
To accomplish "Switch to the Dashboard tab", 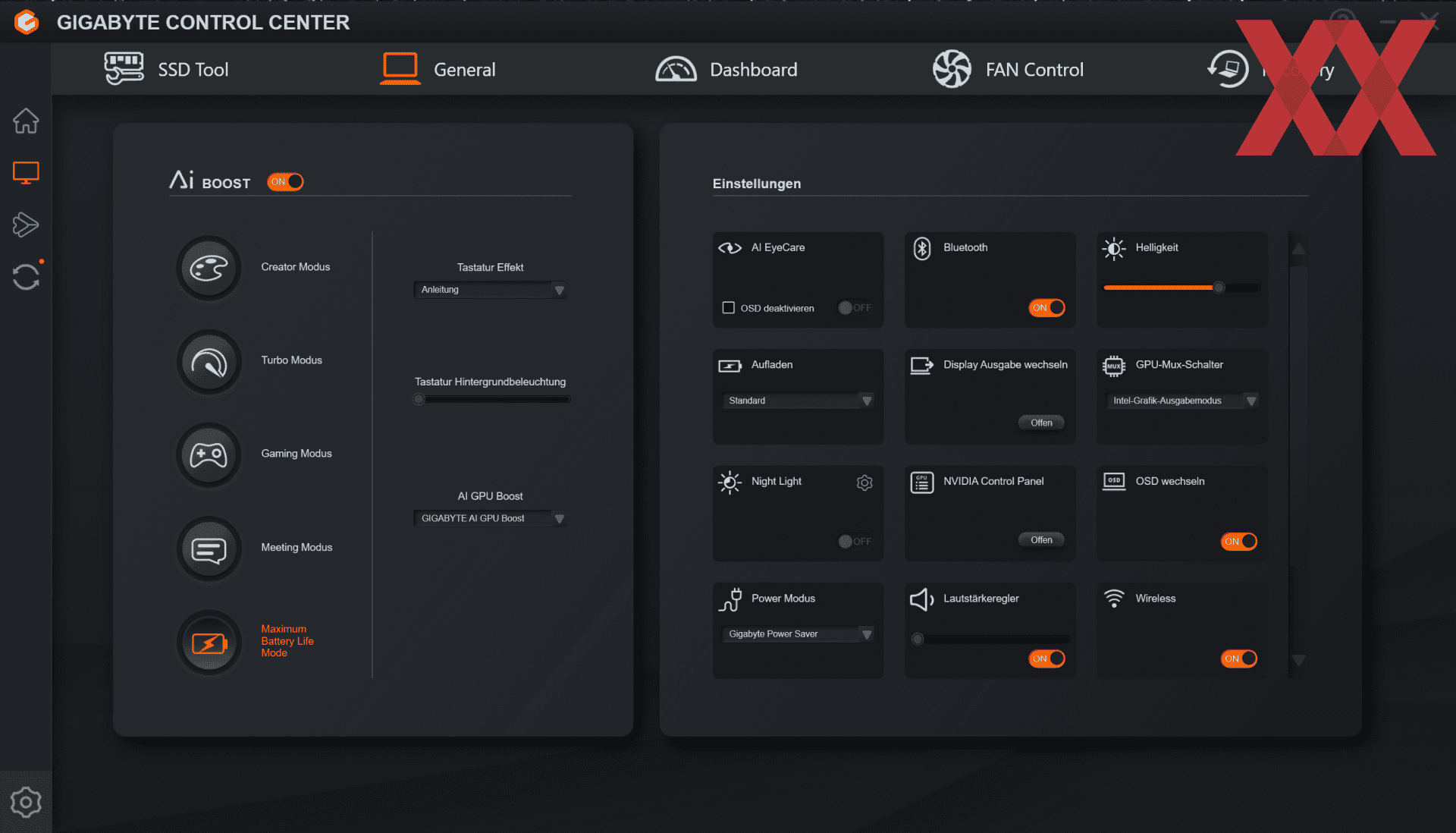I will 726,69.
